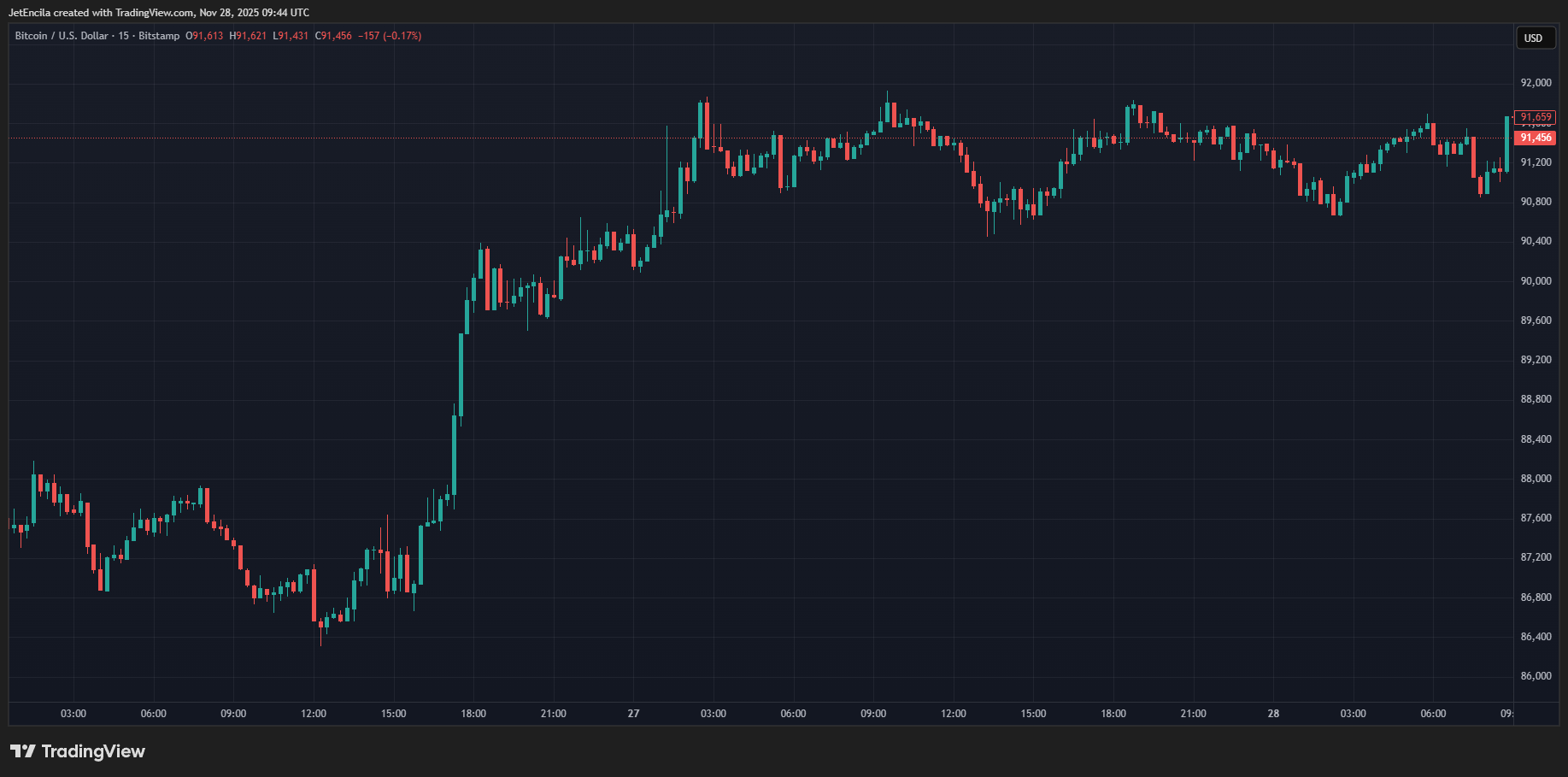Open the USD currency selector
This screenshot has width=1568, height=777.
(x=1534, y=38)
